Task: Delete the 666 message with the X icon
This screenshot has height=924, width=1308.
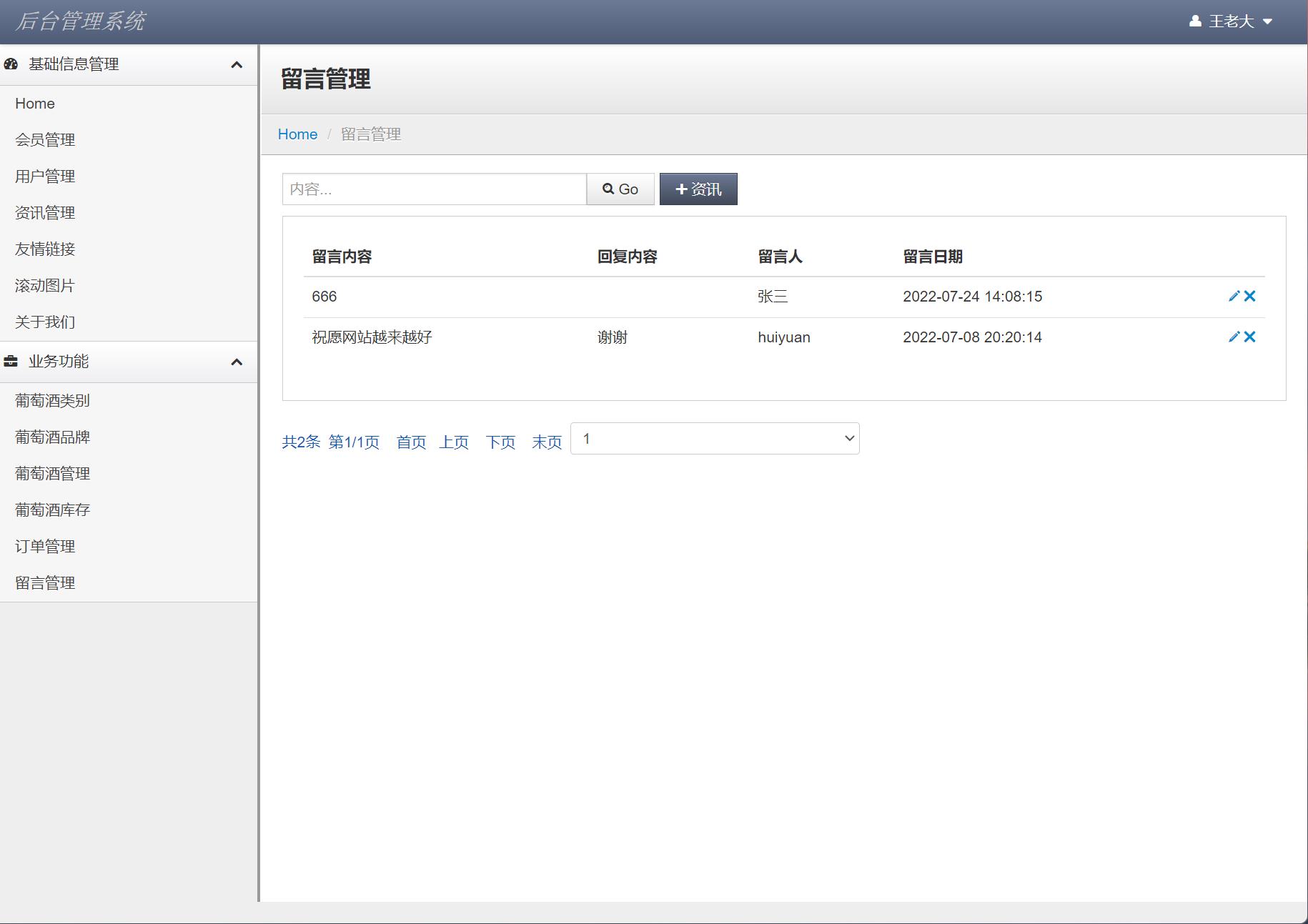Action: tap(1249, 296)
